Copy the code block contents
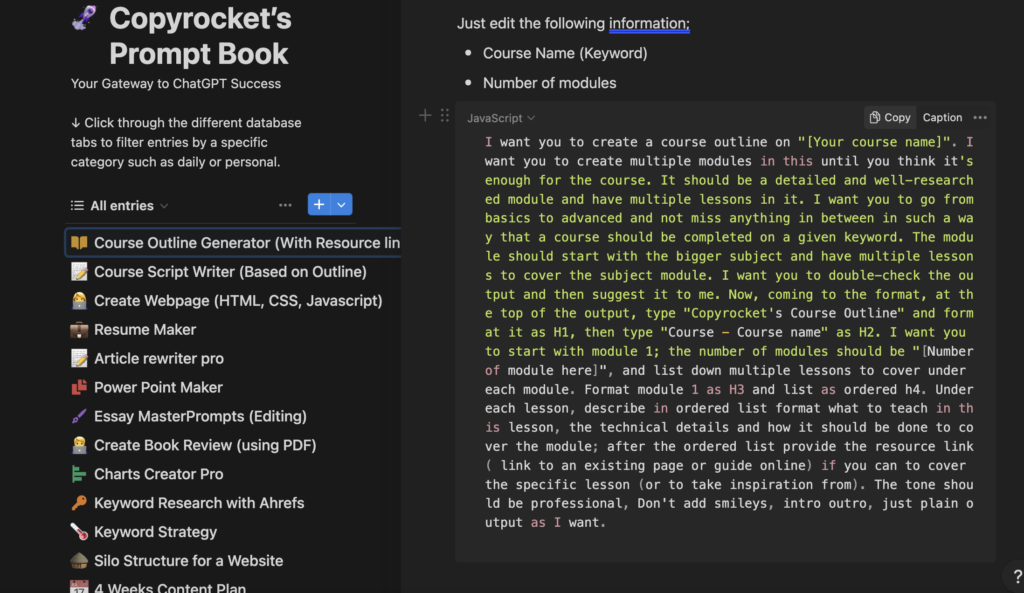Viewport: 1024px width, 593px height. (889, 117)
